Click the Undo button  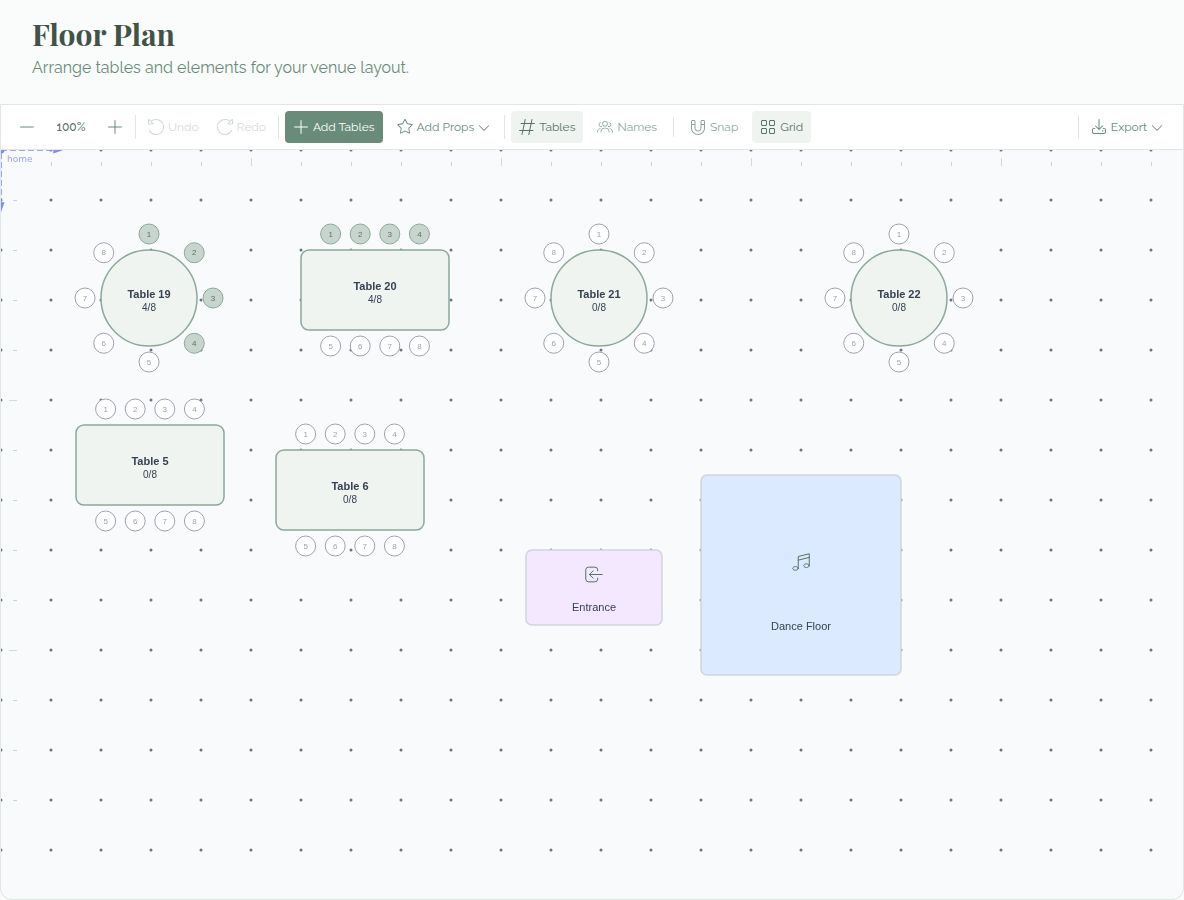[x=173, y=127]
